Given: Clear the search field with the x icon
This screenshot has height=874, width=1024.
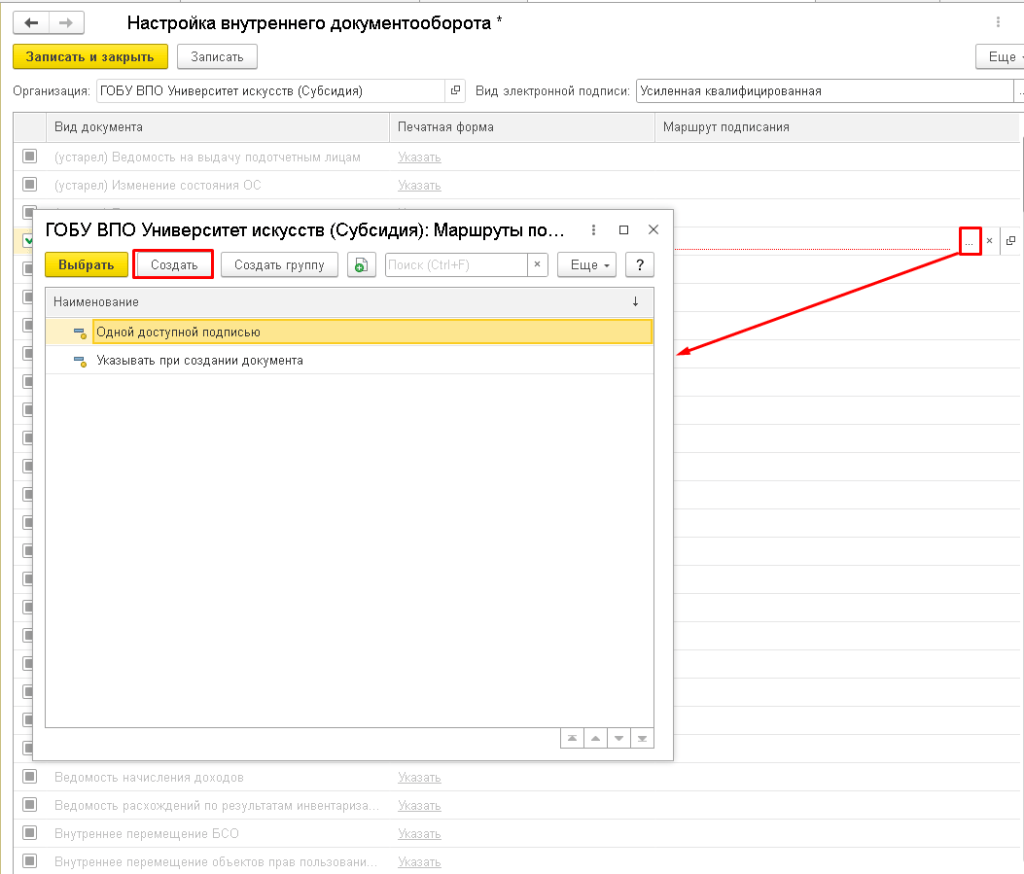Looking at the screenshot, I should 538,265.
